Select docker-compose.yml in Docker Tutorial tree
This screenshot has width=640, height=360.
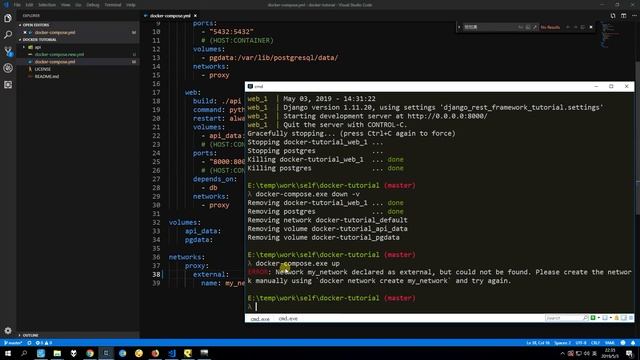78,62
